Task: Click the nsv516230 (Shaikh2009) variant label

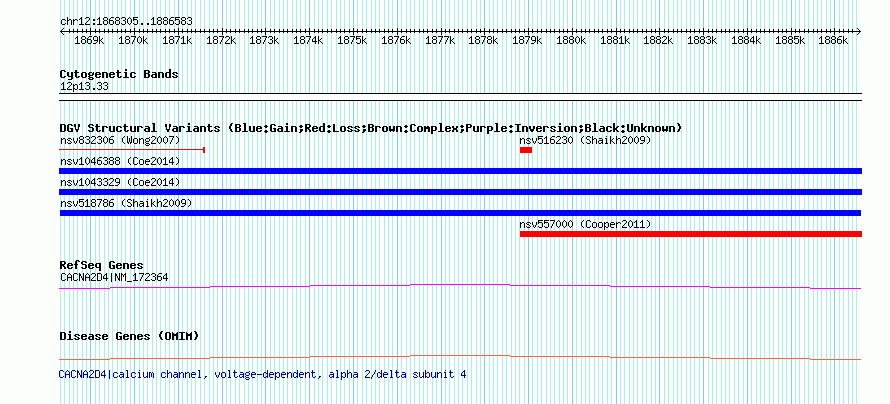Action: pyautogui.click(x=585, y=140)
